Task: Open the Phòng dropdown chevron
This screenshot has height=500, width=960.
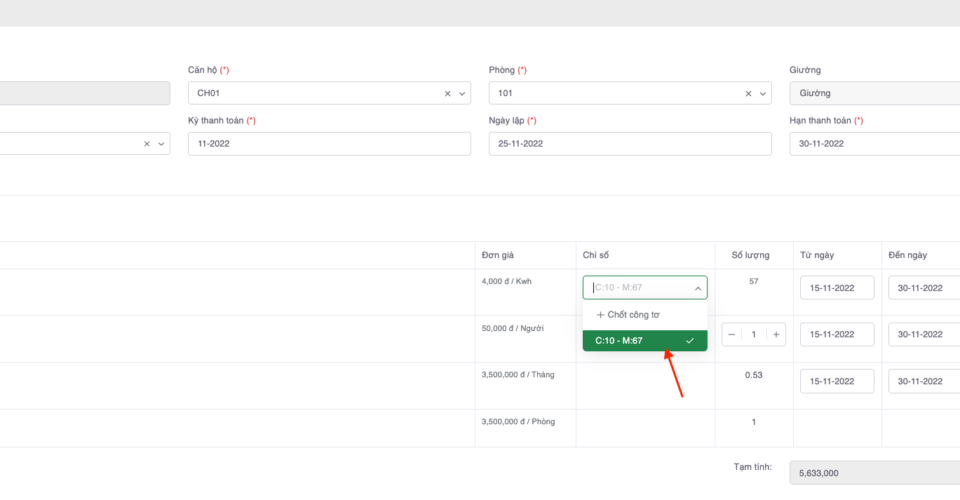Action: pos(762,93)
